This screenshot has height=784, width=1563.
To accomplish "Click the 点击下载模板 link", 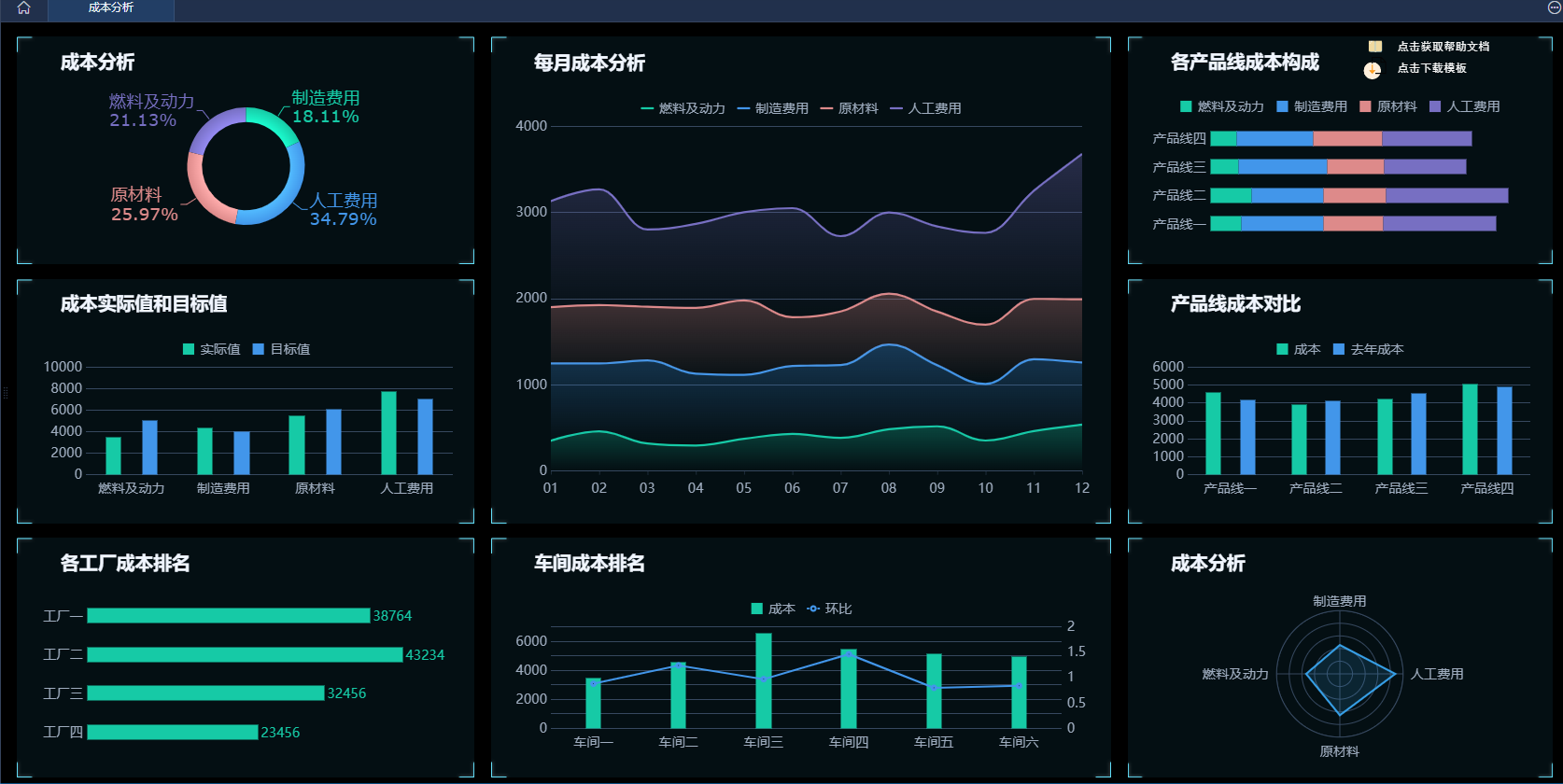I will [x=1431, y=68].
